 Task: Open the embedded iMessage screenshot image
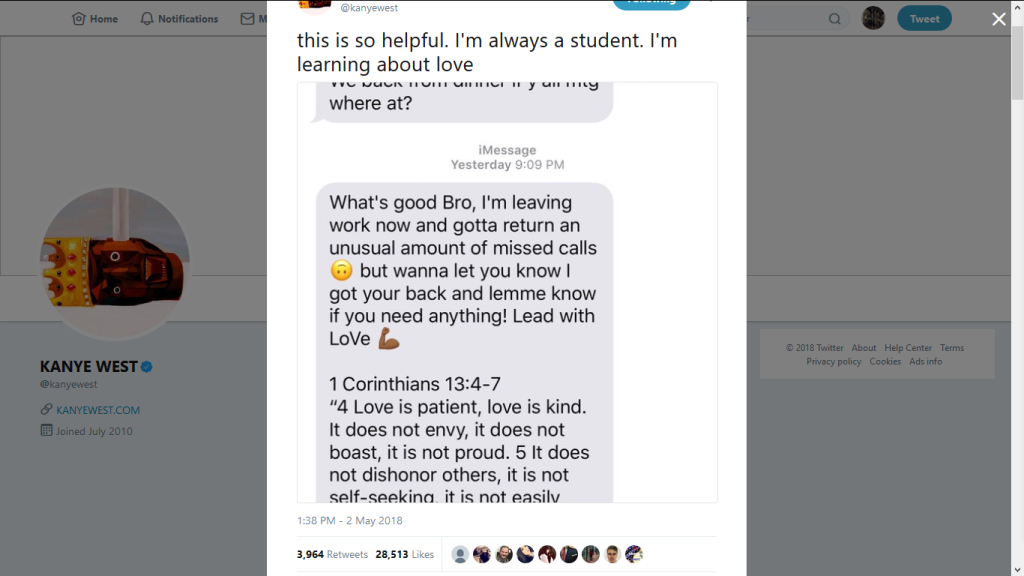pos(507,292)
